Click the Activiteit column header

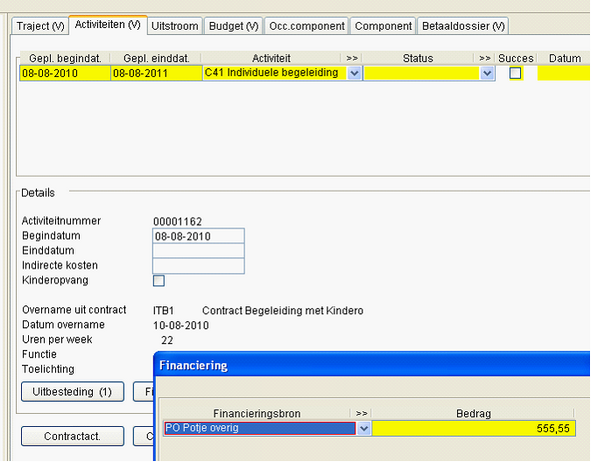tap(271, 58)
